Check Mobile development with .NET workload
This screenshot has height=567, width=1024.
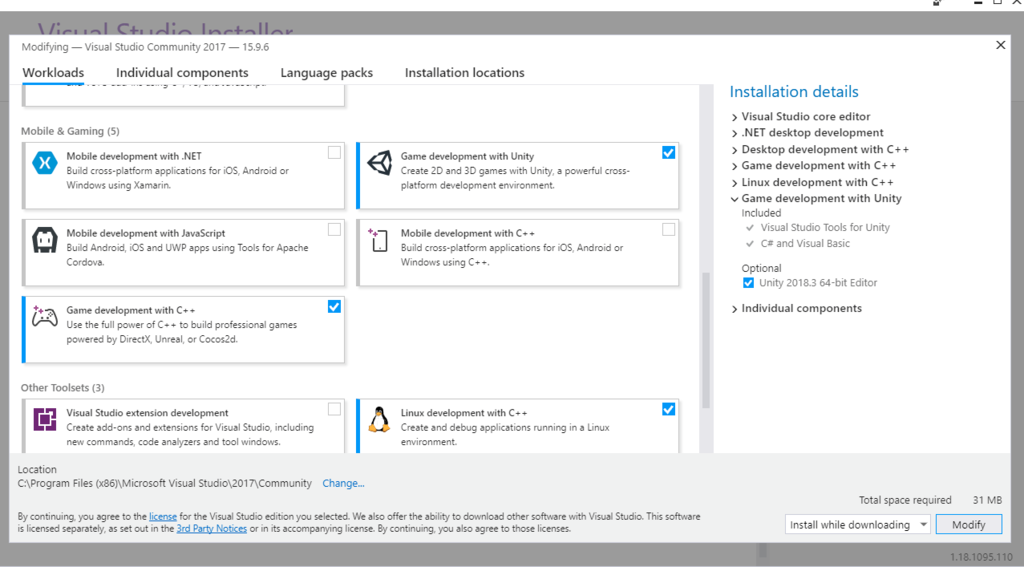334,153
